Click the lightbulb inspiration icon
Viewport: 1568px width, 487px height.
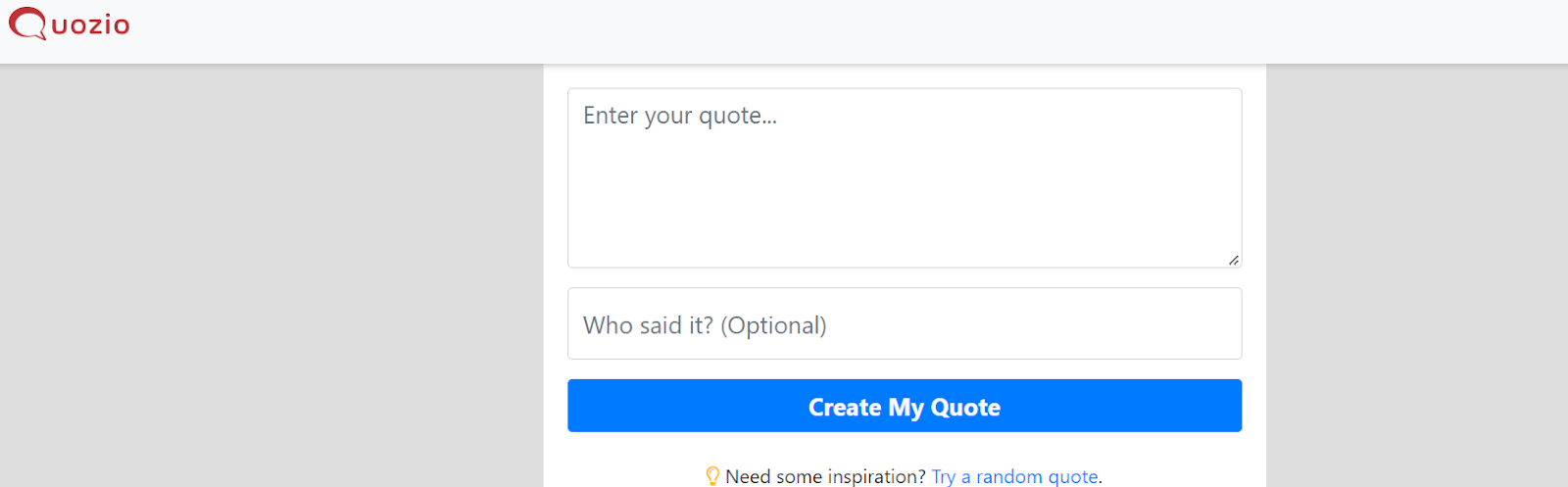point(712,476)
